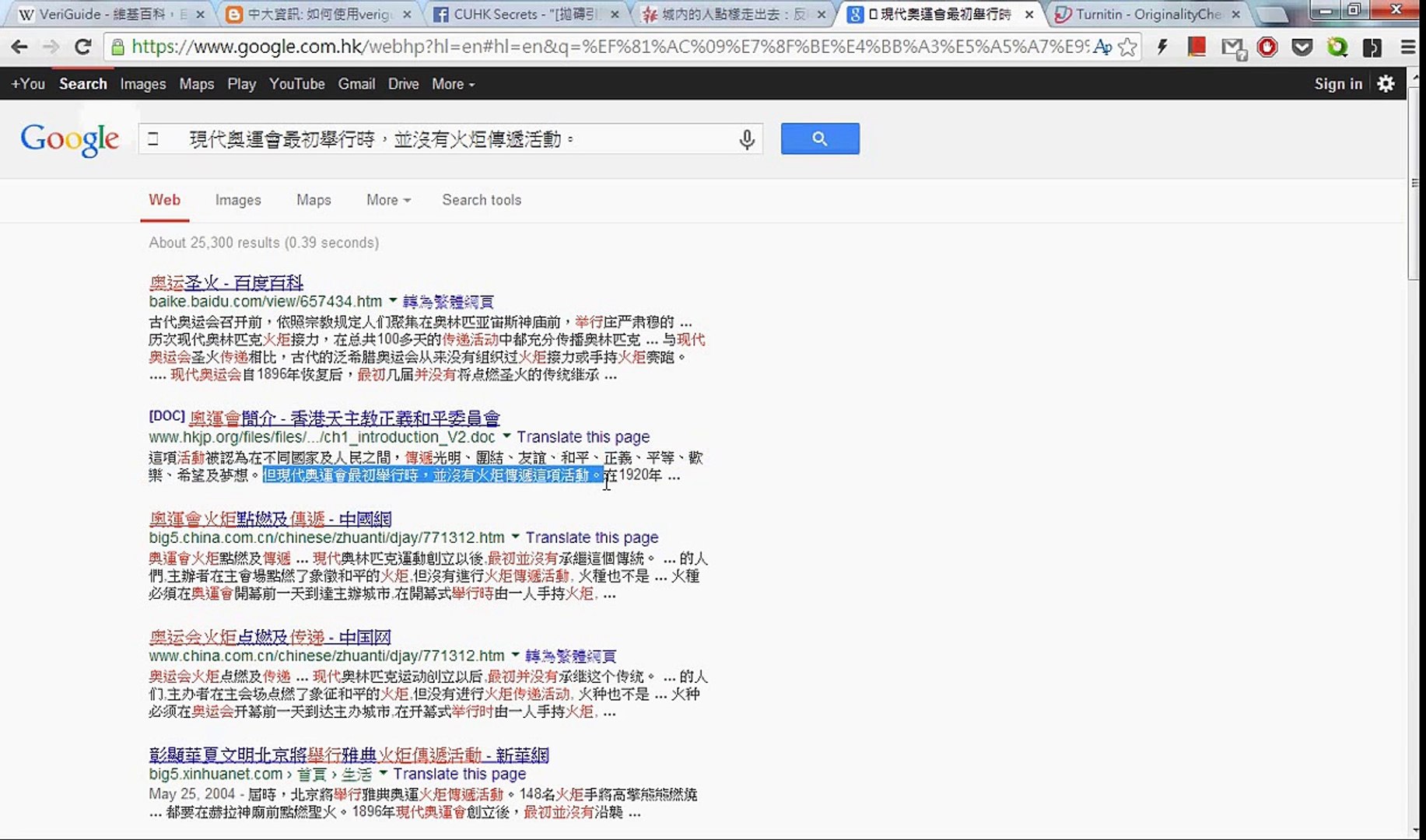Click the dark bracket extension icon
The image size is (1426, 840).
click(1372, 47)
